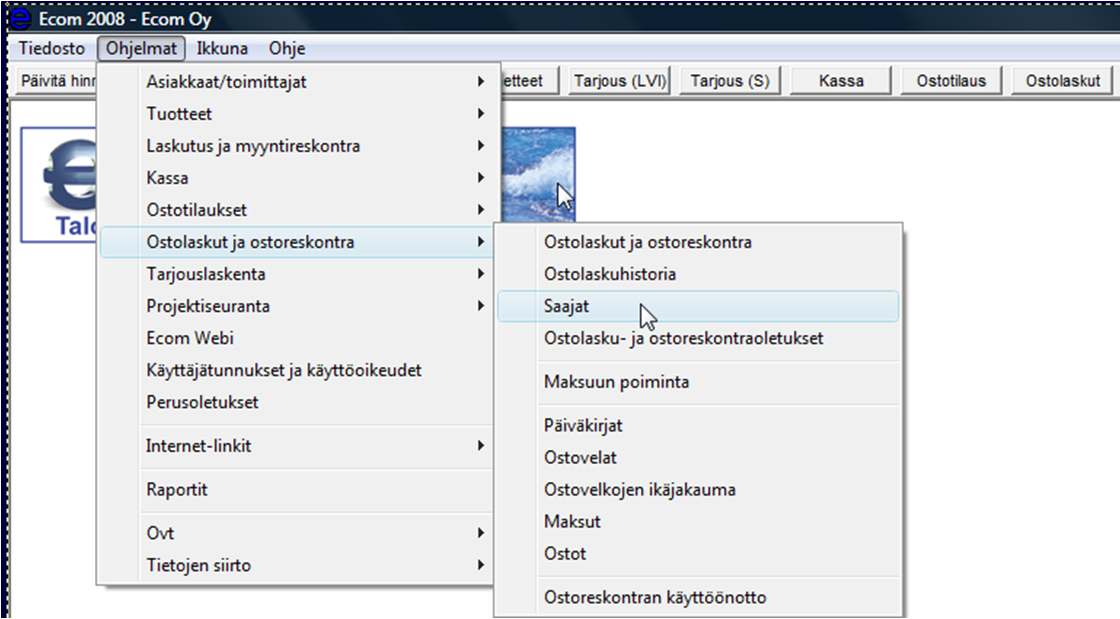This screenshot has width=1120, height=619.
Task: Click the ocean wave picture
Action: [x=539, y=175]
